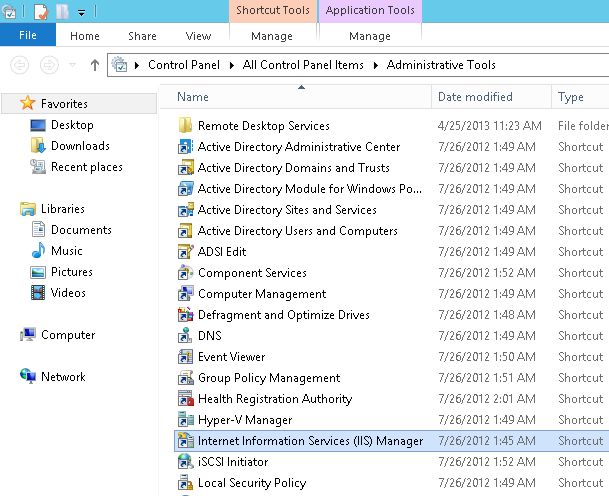Click Administrative Tools breadcrumb
This screenshot has width=609, height=496.
pyautogui.click(x=441, y=64)
